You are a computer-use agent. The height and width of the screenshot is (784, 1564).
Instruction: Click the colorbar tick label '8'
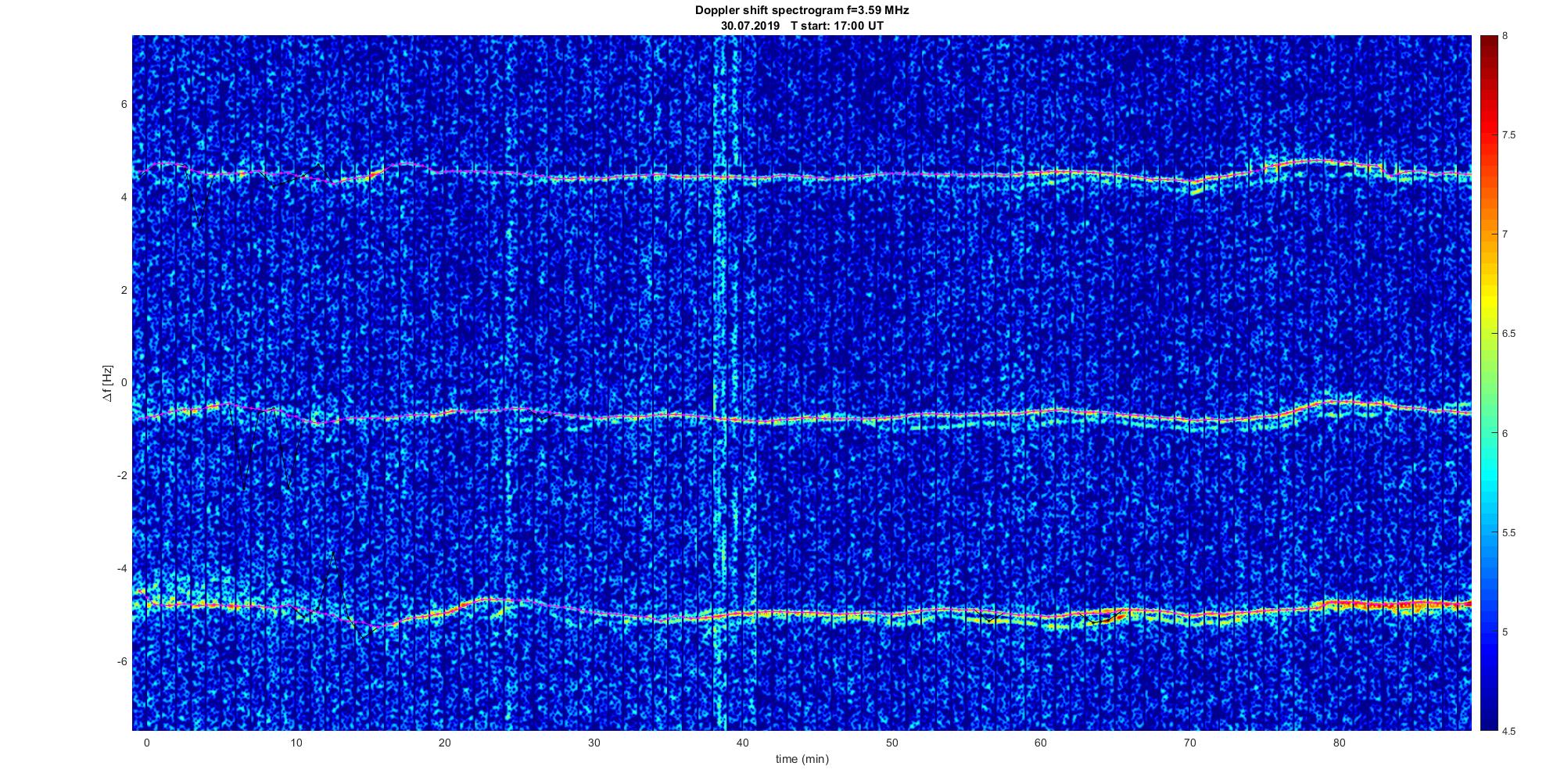(x=1505, y=36)
